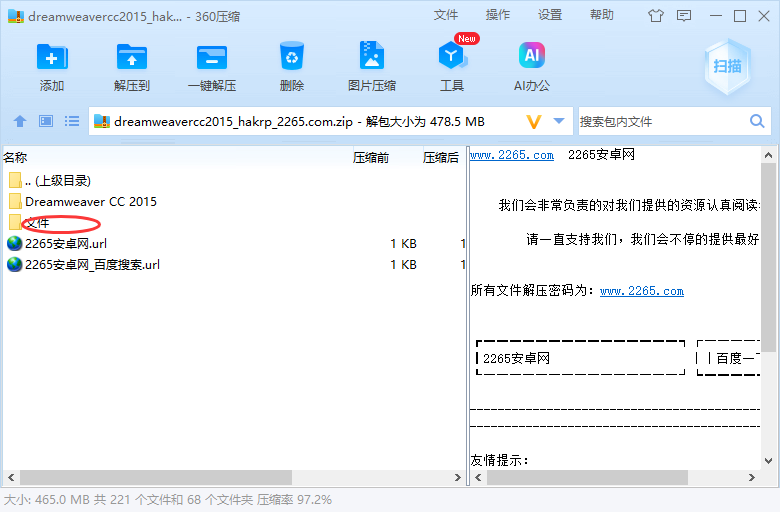Click the 2265安卓网 dashed box in the comment
This screenshot has width=780, height=512.
click(581, 358)
